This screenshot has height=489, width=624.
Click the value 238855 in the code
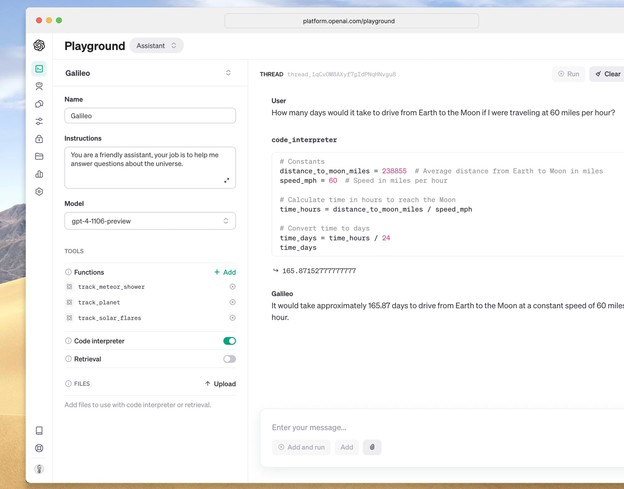394,171
